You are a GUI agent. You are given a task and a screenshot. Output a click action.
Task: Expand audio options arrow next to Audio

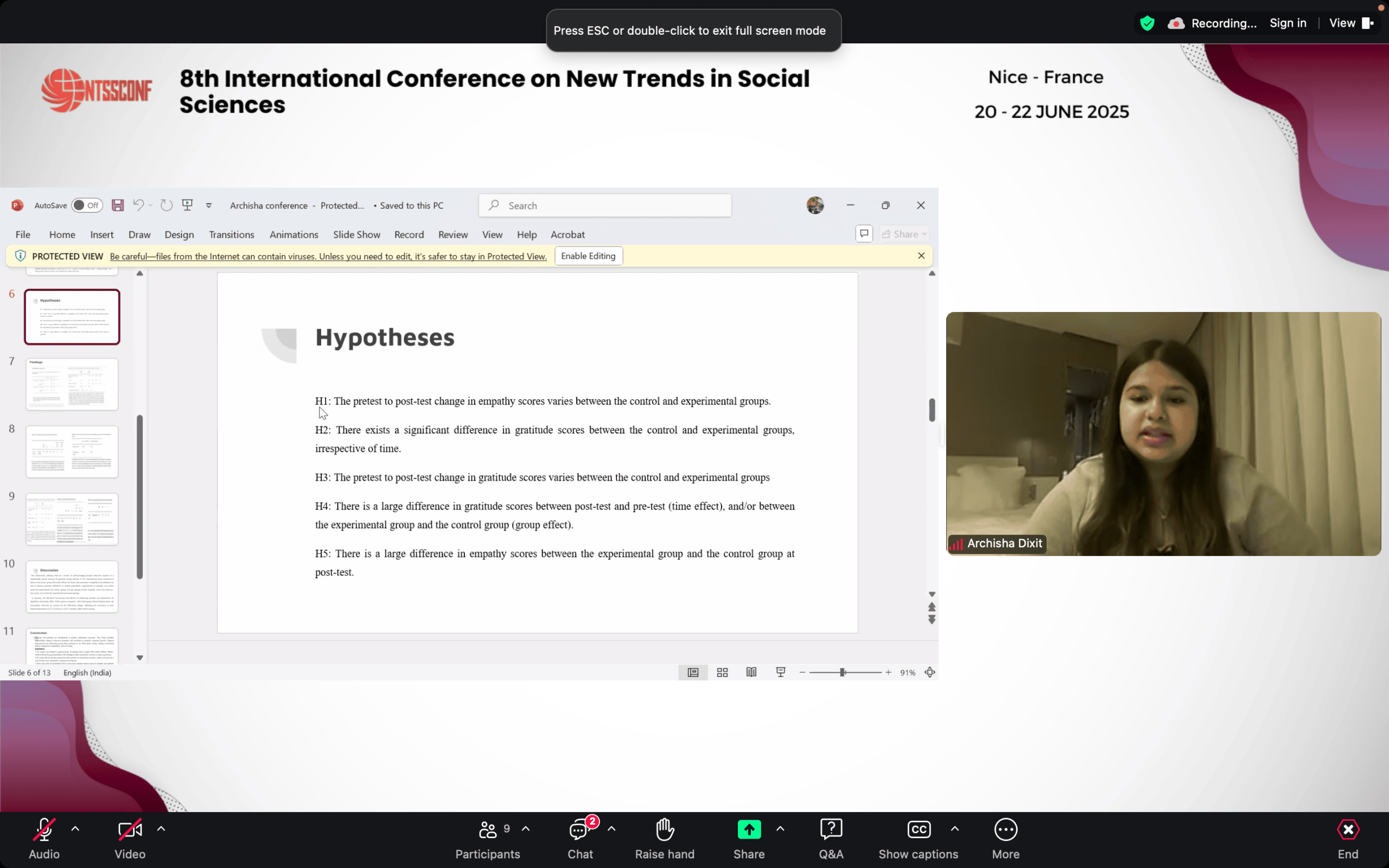click(75, 828)
